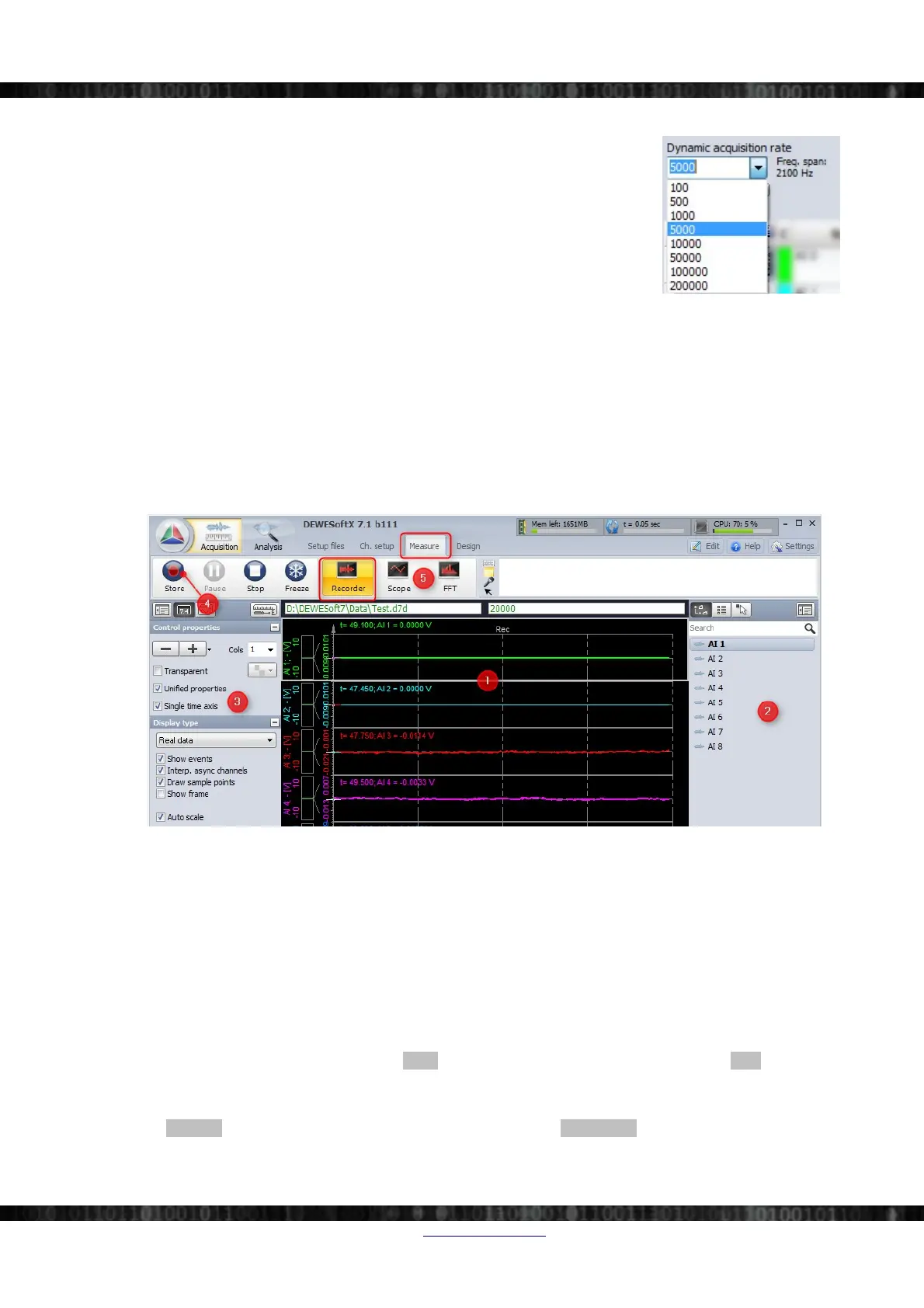
Task: Open the Scope display
Action: pyautogui.click(x=398, y=577)
